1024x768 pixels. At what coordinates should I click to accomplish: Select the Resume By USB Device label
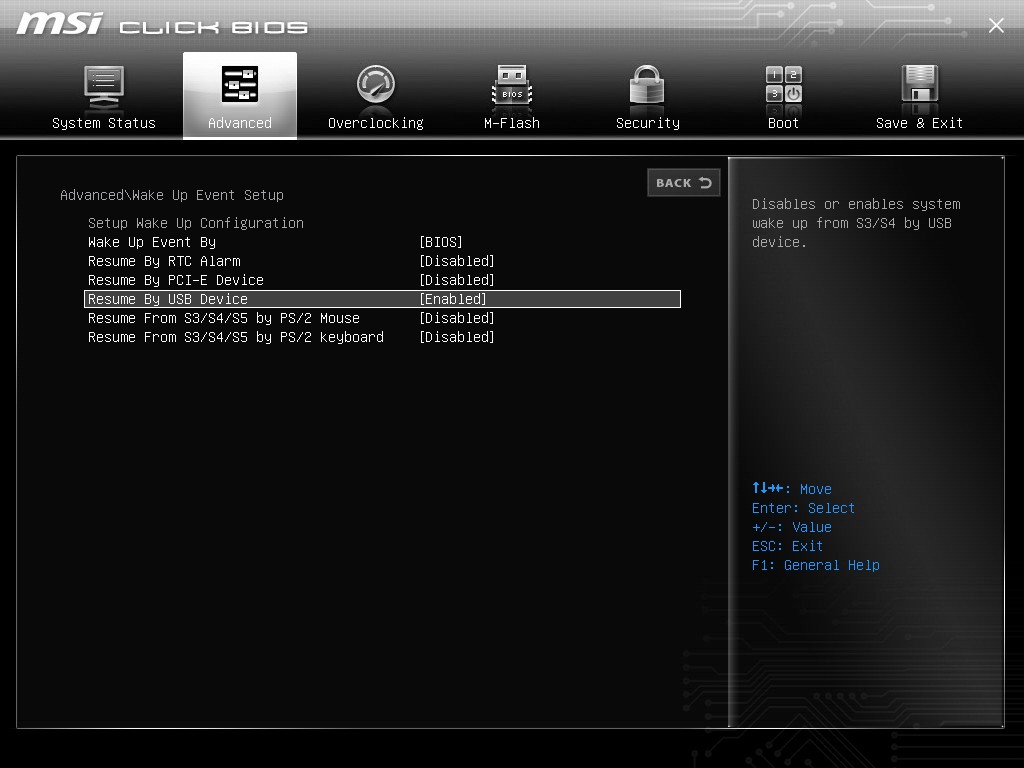pos(168,299)
